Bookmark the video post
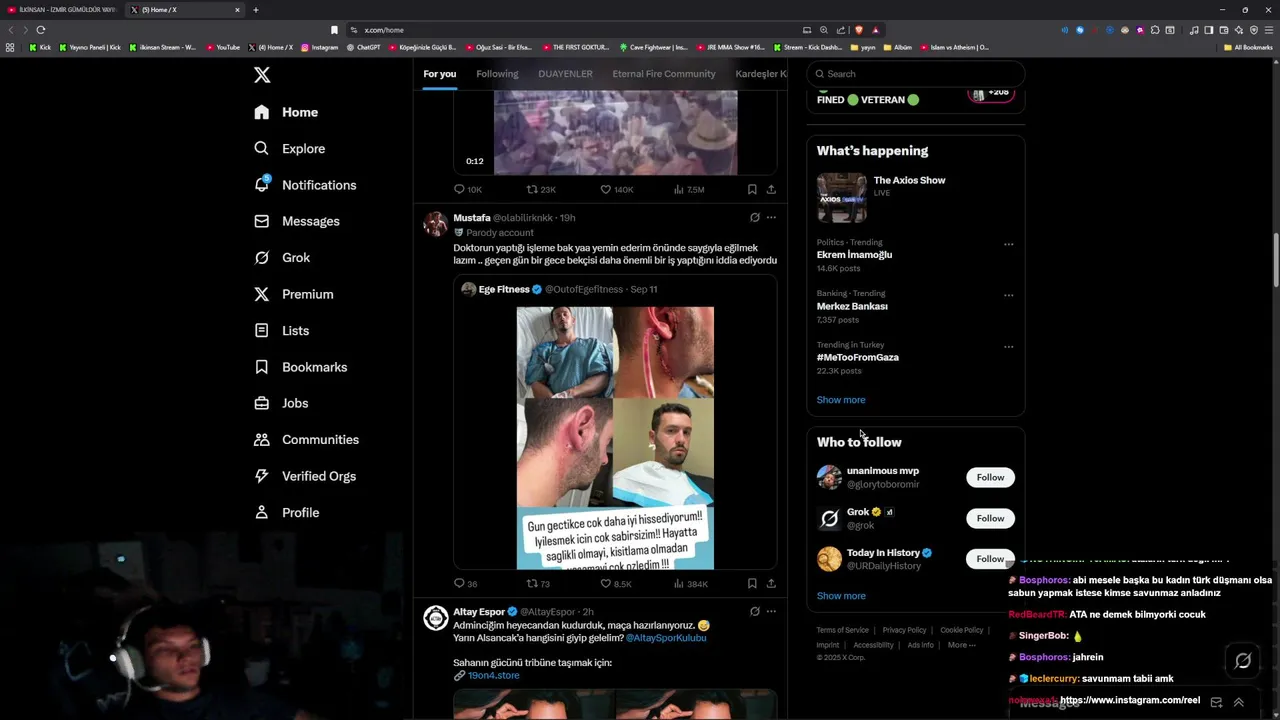 (x=752, y=189)
